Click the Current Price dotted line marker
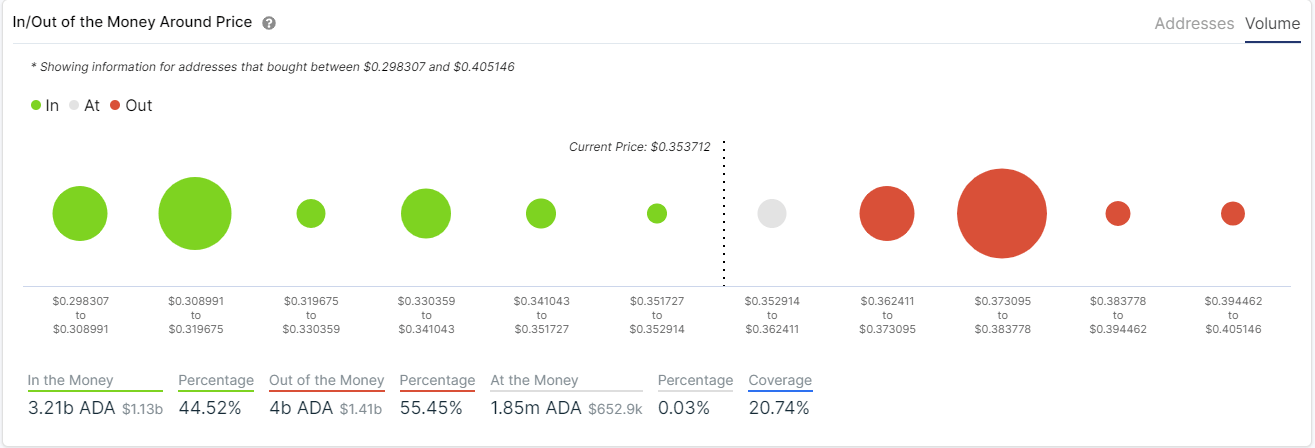 click(x=723, y=213)
